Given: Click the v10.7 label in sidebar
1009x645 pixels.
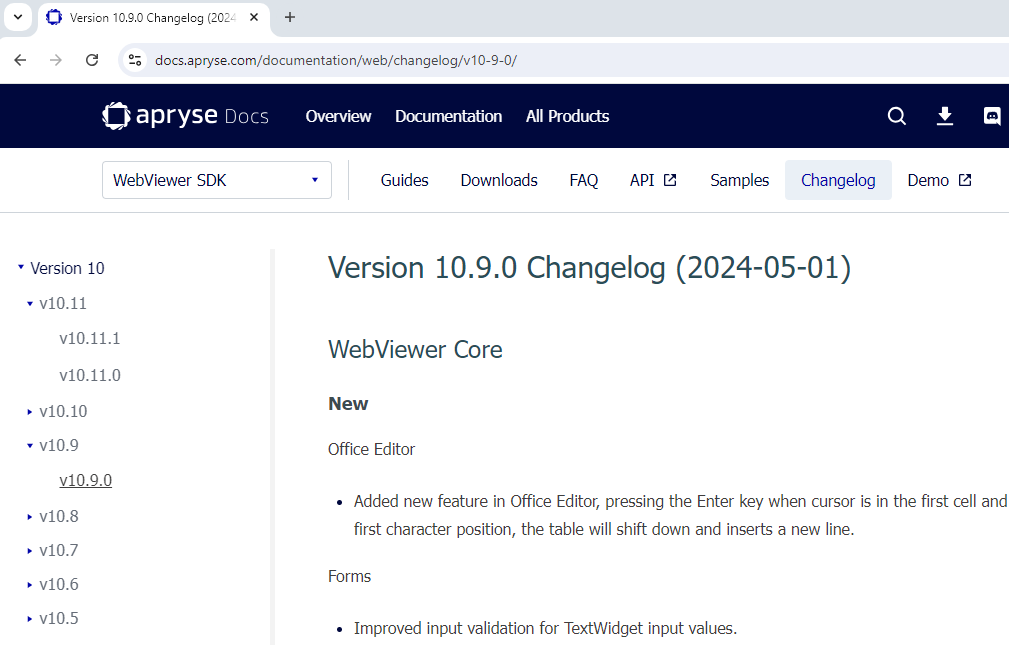Looking at the screenshot, I should [x=59, y=550].
